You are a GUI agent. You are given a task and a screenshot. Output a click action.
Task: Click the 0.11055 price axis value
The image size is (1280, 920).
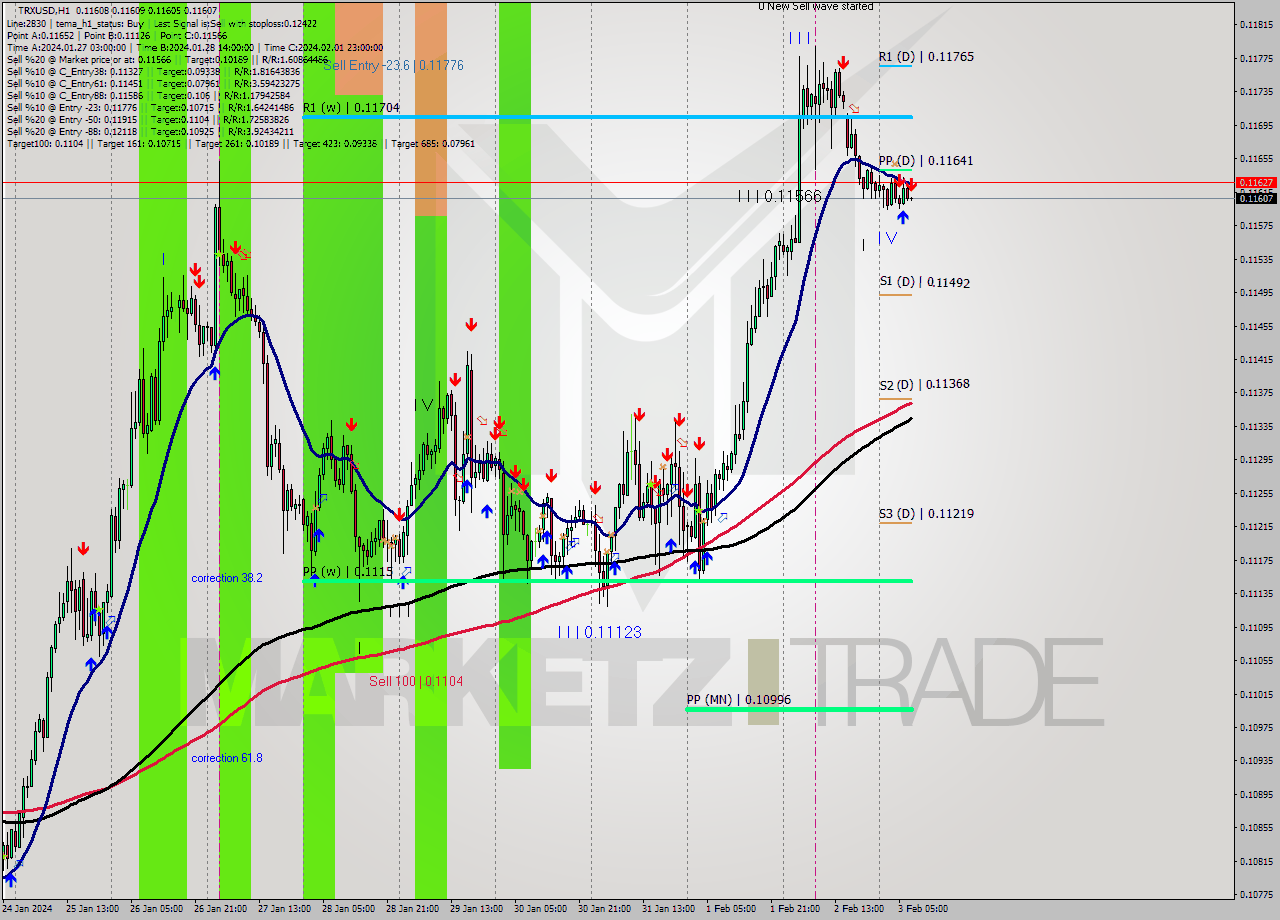pos(1256,660)
